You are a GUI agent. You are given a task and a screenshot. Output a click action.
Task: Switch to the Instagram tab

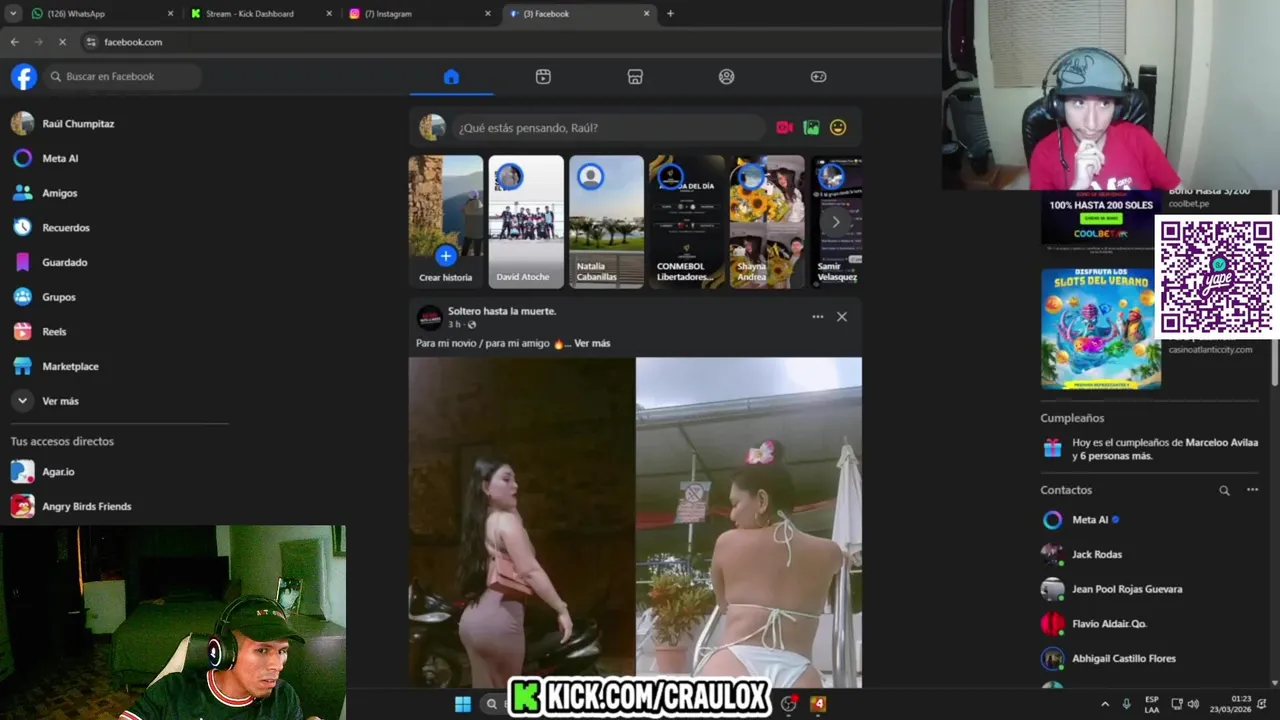(x=420, y=14)
